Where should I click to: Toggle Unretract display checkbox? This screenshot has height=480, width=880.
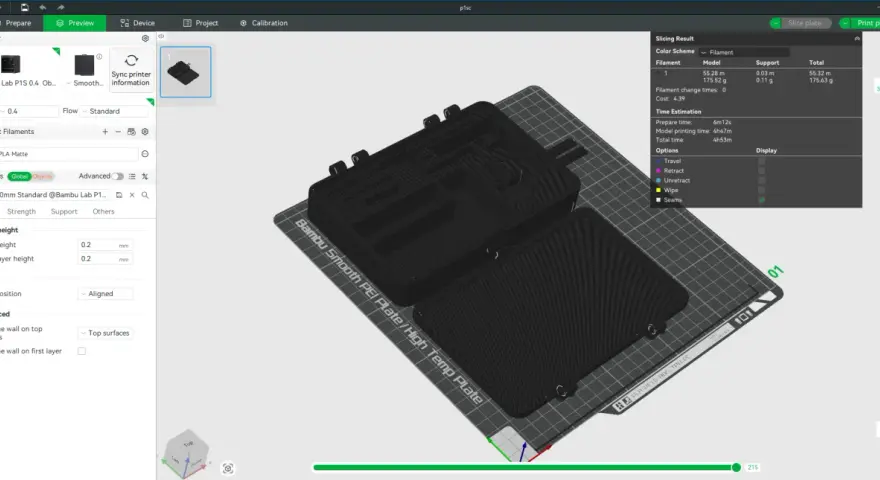762,180
